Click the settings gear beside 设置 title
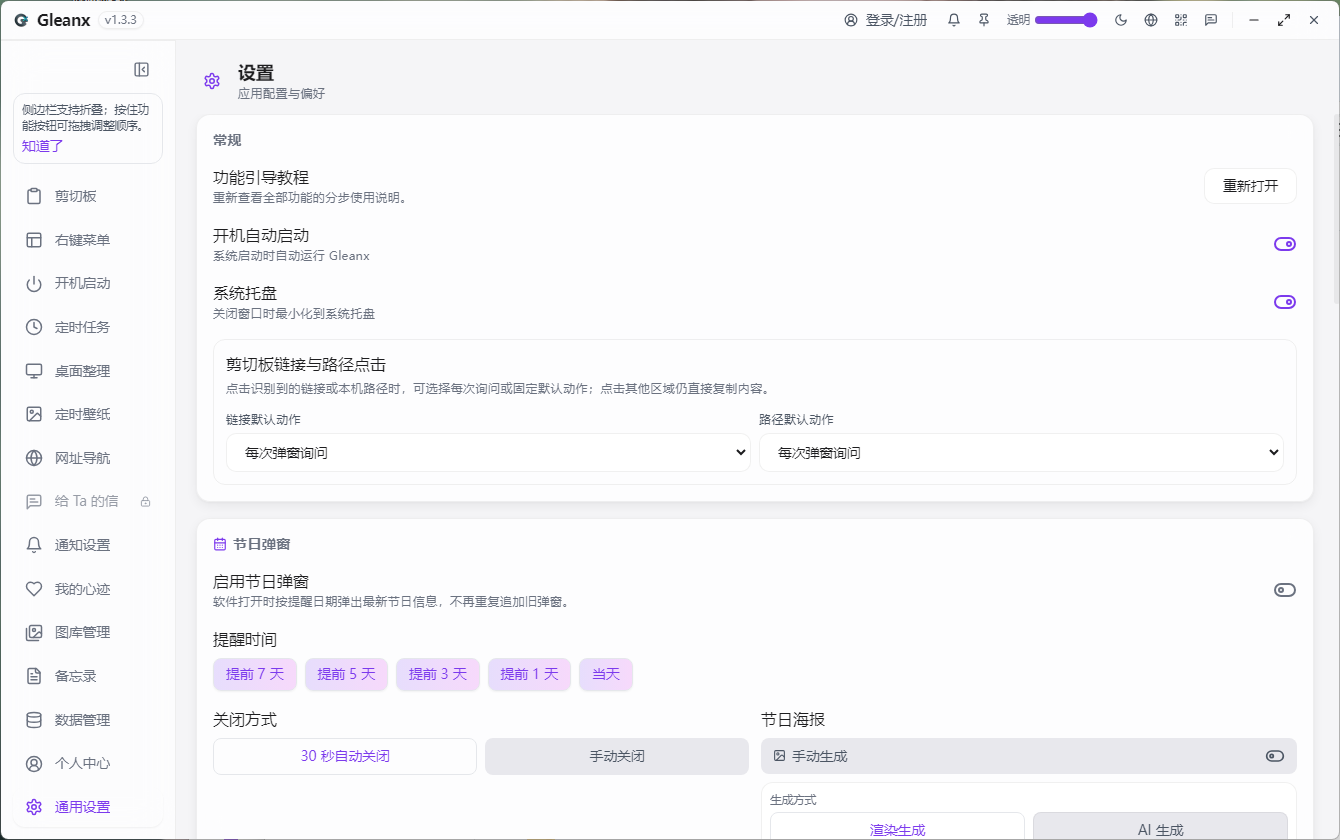The height and width of the screenshot is (840, 1340). coord(212,81)
